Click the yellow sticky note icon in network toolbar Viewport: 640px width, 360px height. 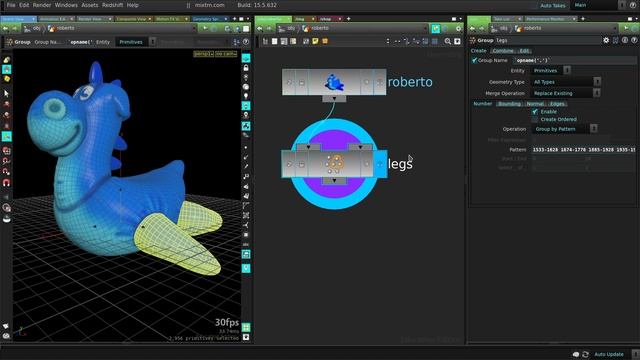click(316, 41)
